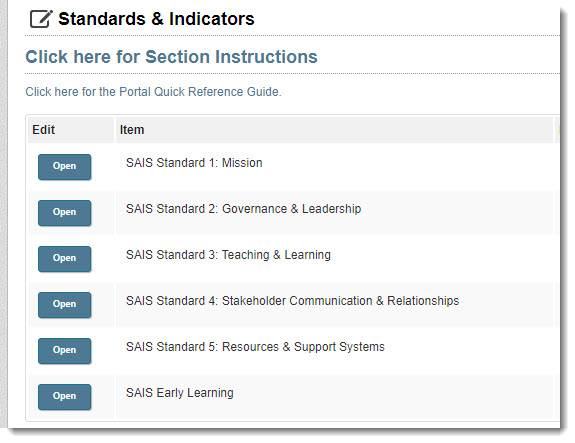The width and height of the screenshot is (575, 443).
Task: Click Open button for Teaching & Learning
Action: click(65, 259)
